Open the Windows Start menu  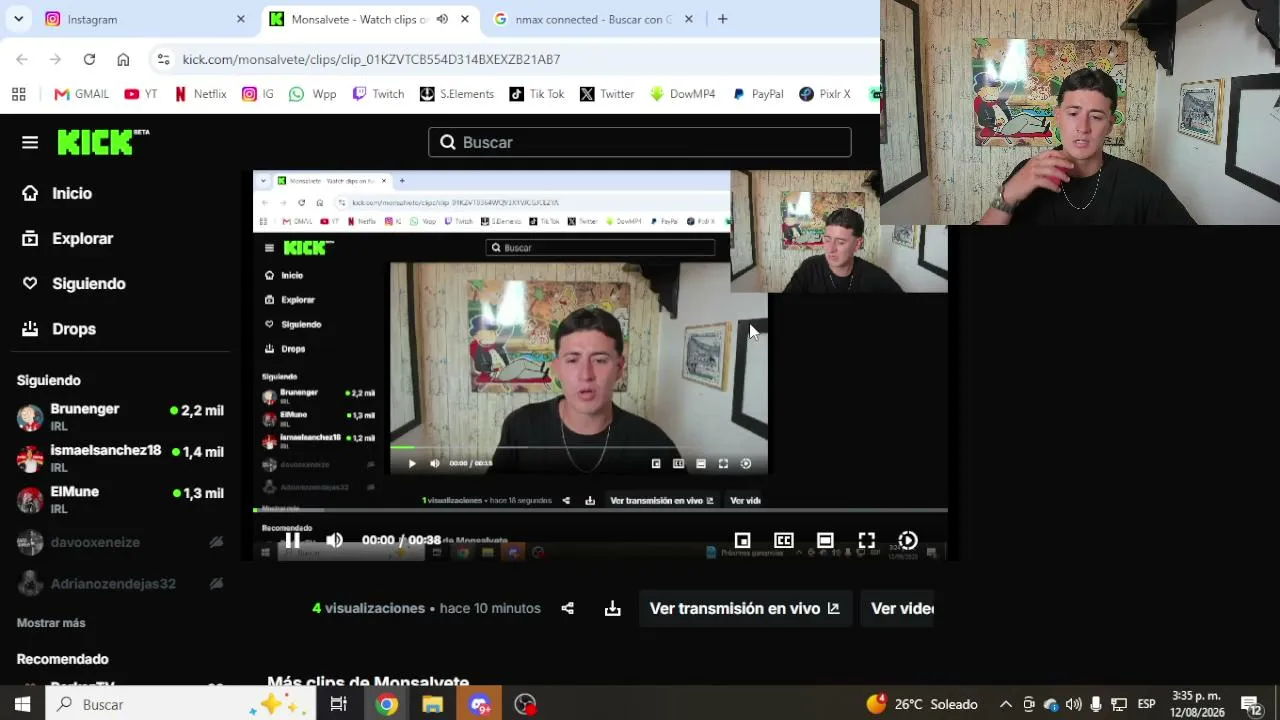tap(22, 705)
